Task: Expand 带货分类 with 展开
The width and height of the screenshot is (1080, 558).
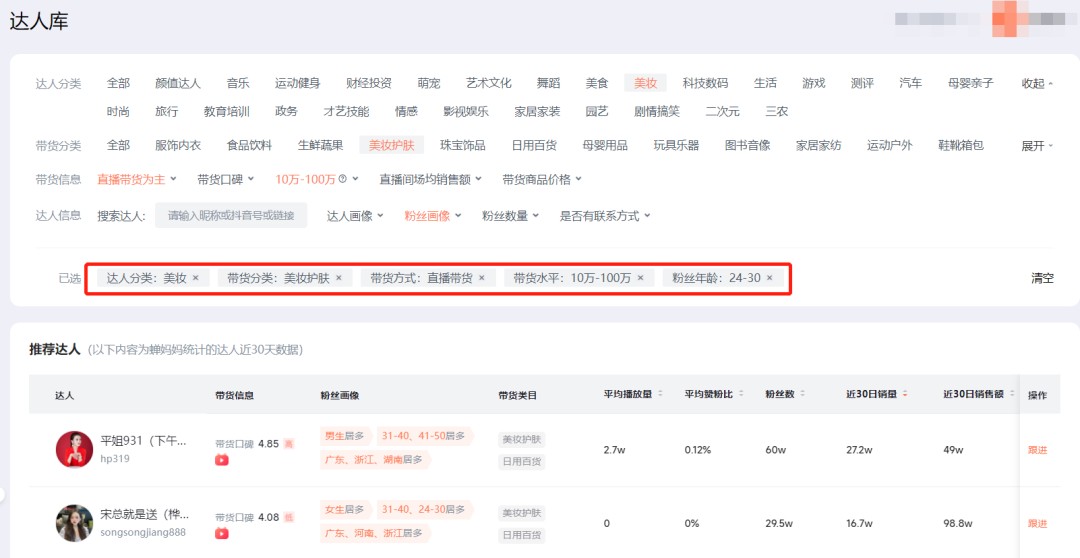Action: pos(1037,145)
